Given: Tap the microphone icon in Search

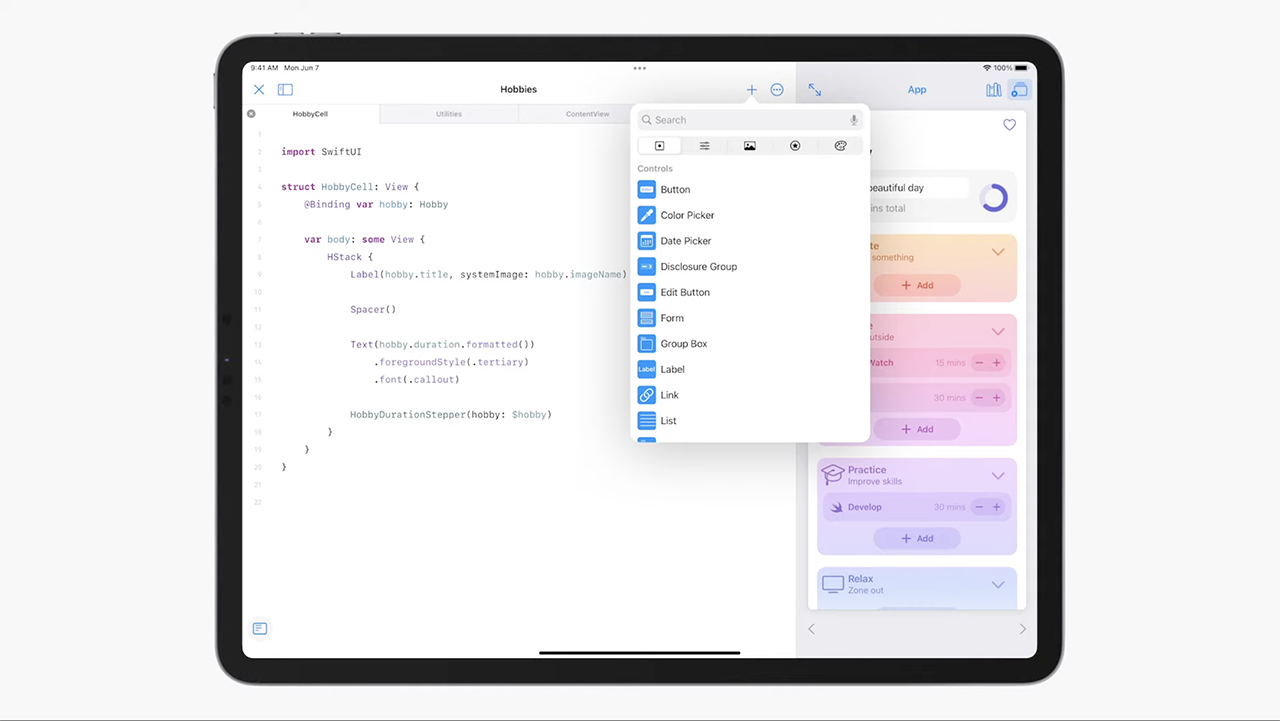Looking at the screenshot, I should coord(854,120).
